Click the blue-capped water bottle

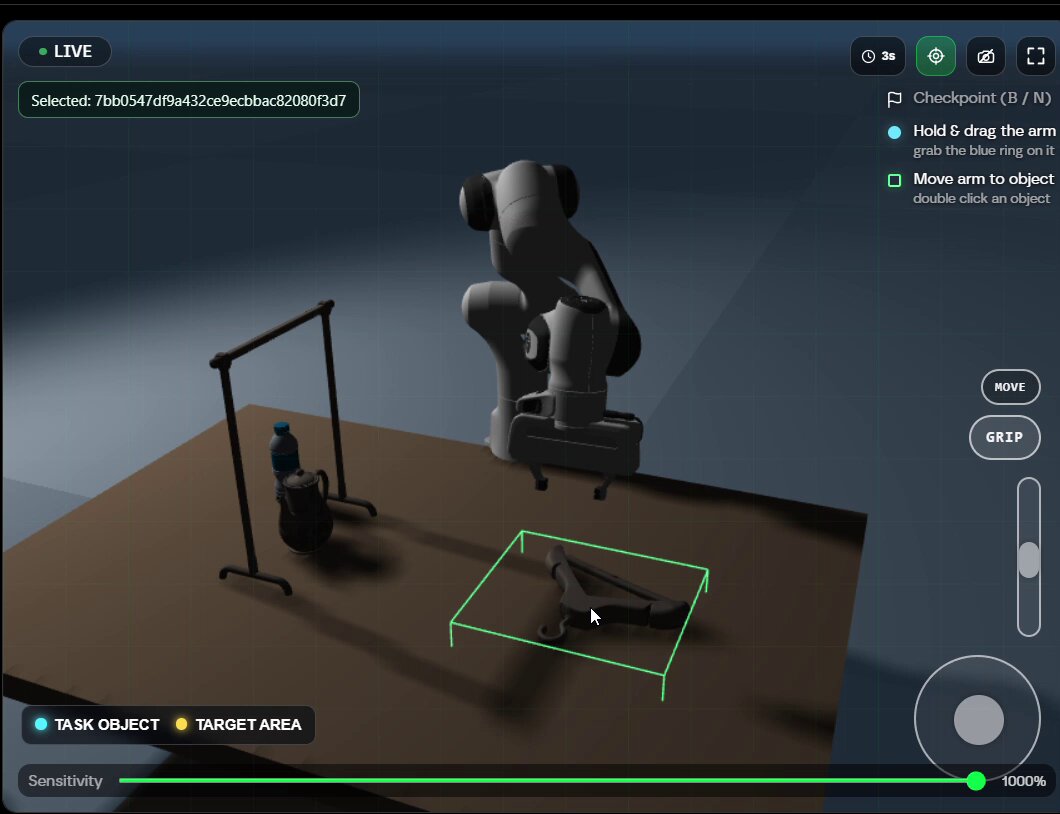(283, 452)
